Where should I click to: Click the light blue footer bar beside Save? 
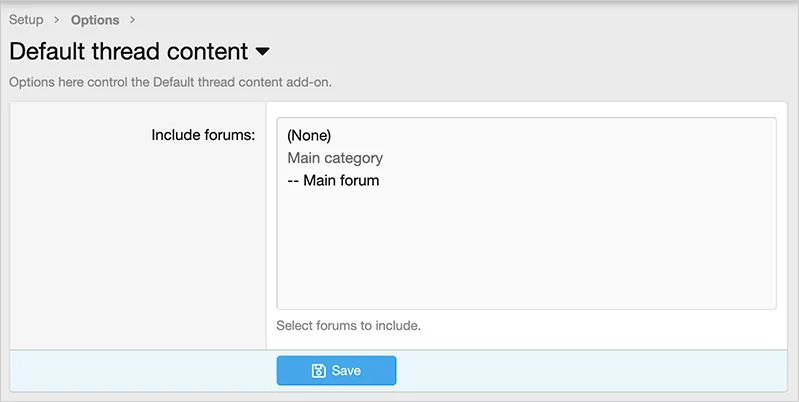(x=600, y=370)
